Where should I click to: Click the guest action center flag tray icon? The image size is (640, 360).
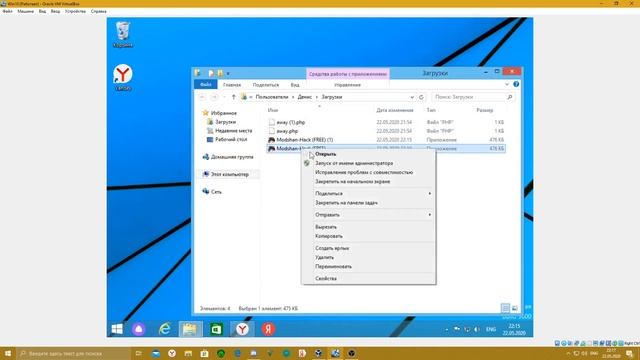(x=457, y=329)
